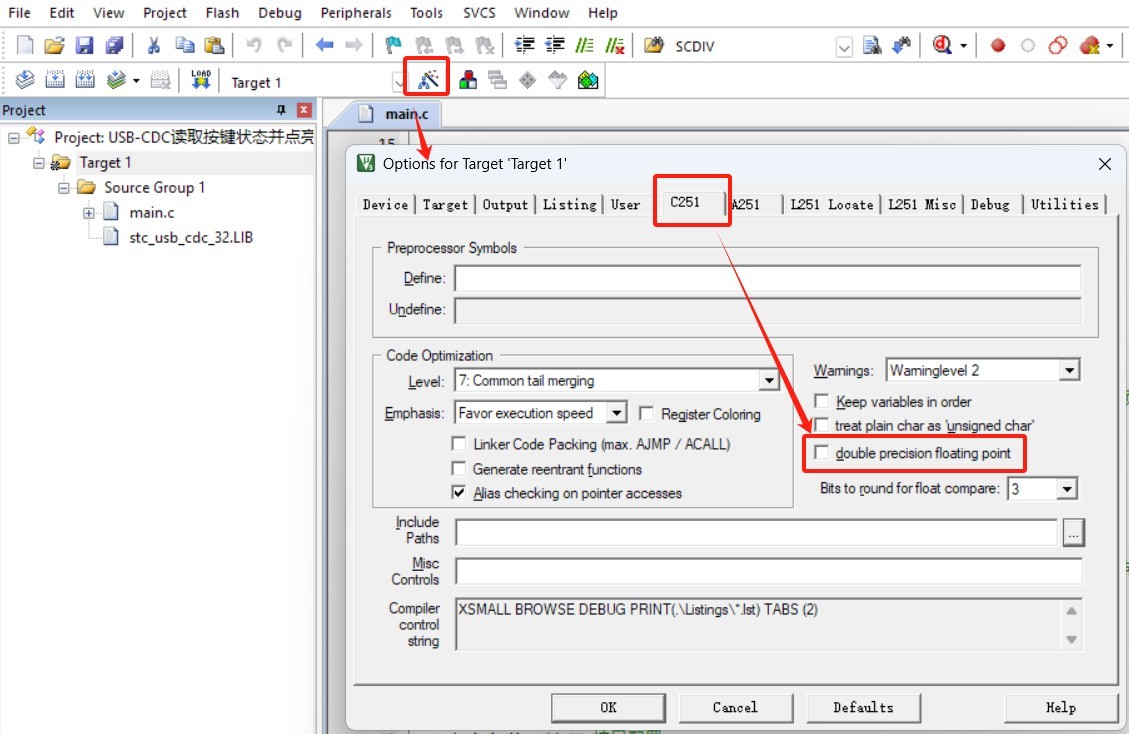Screen dimensions: 1129x734
Task: Click the Save file floppy icon
Action: click(x=85, y=45)
